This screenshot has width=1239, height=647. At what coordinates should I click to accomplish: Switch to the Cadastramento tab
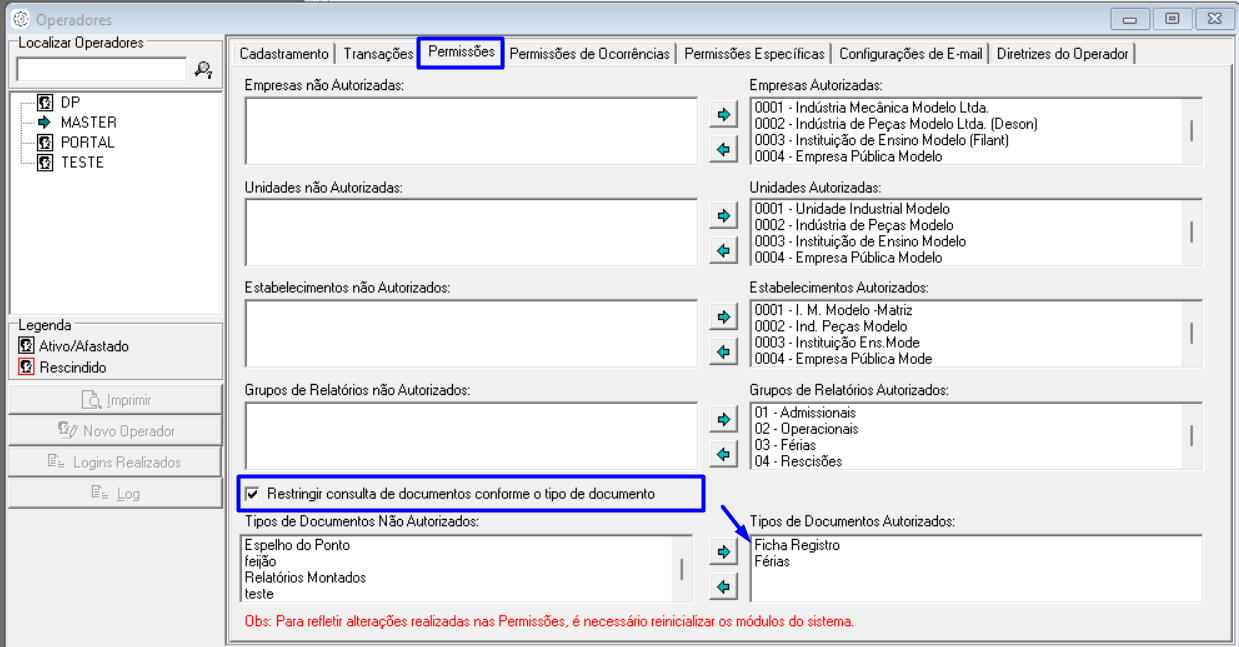pyautogui.click(x=284, y=54)
